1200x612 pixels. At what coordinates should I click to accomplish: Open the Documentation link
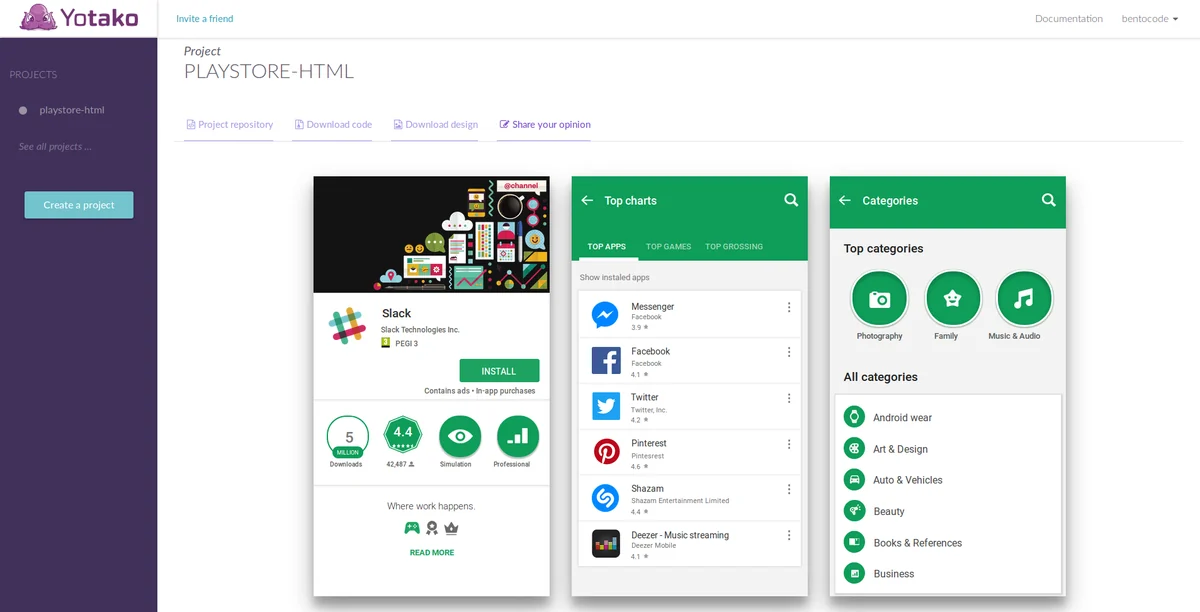(x=1069, y=19)
